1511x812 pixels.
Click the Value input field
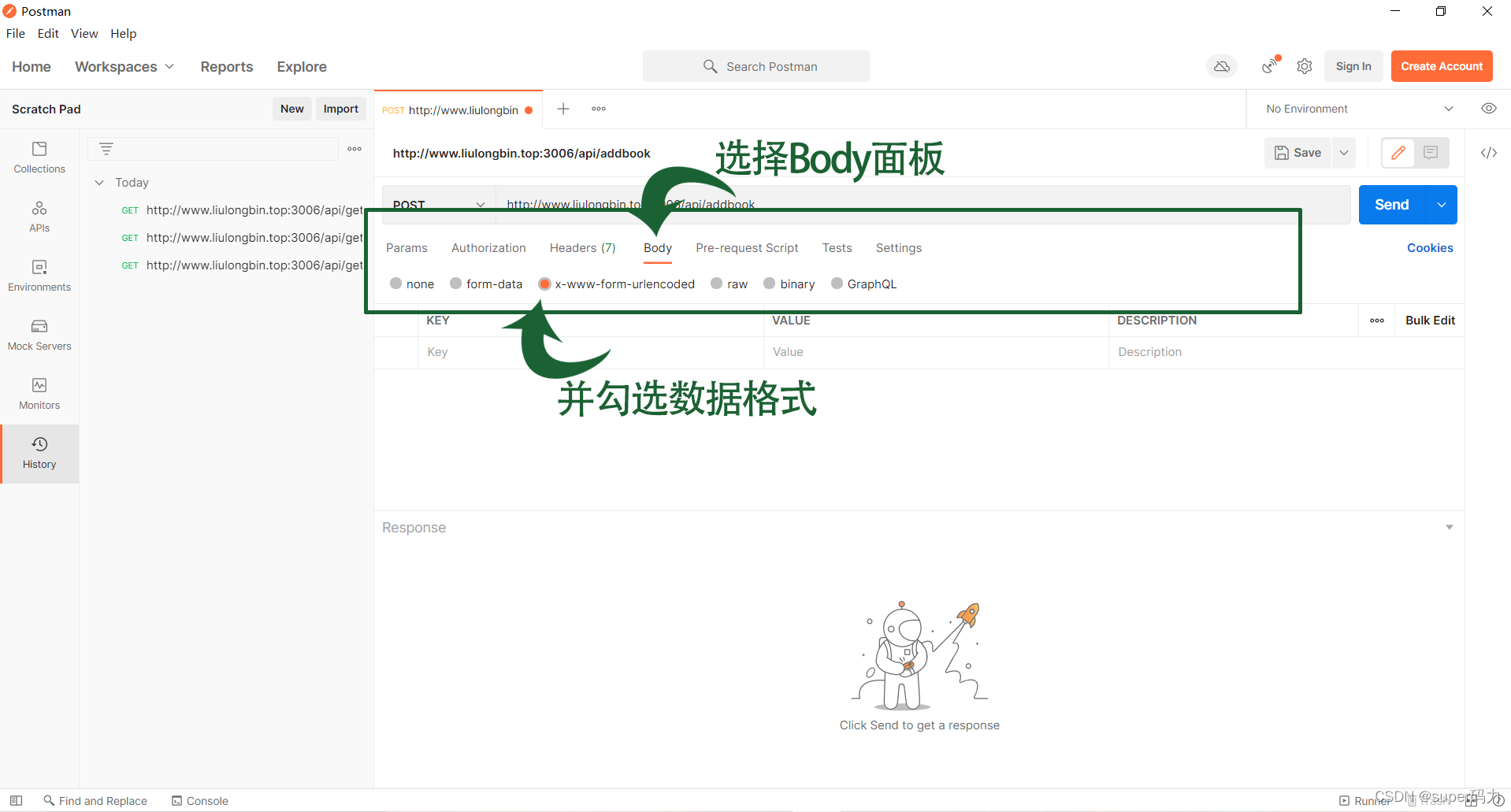936,352
